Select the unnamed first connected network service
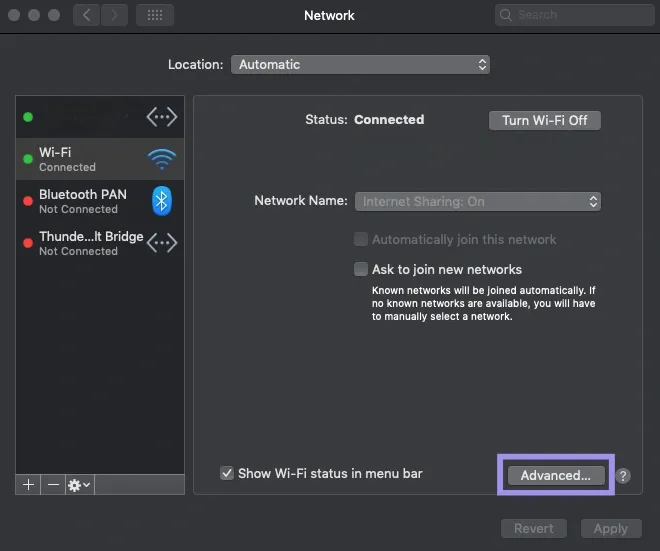 click(100, 117)
